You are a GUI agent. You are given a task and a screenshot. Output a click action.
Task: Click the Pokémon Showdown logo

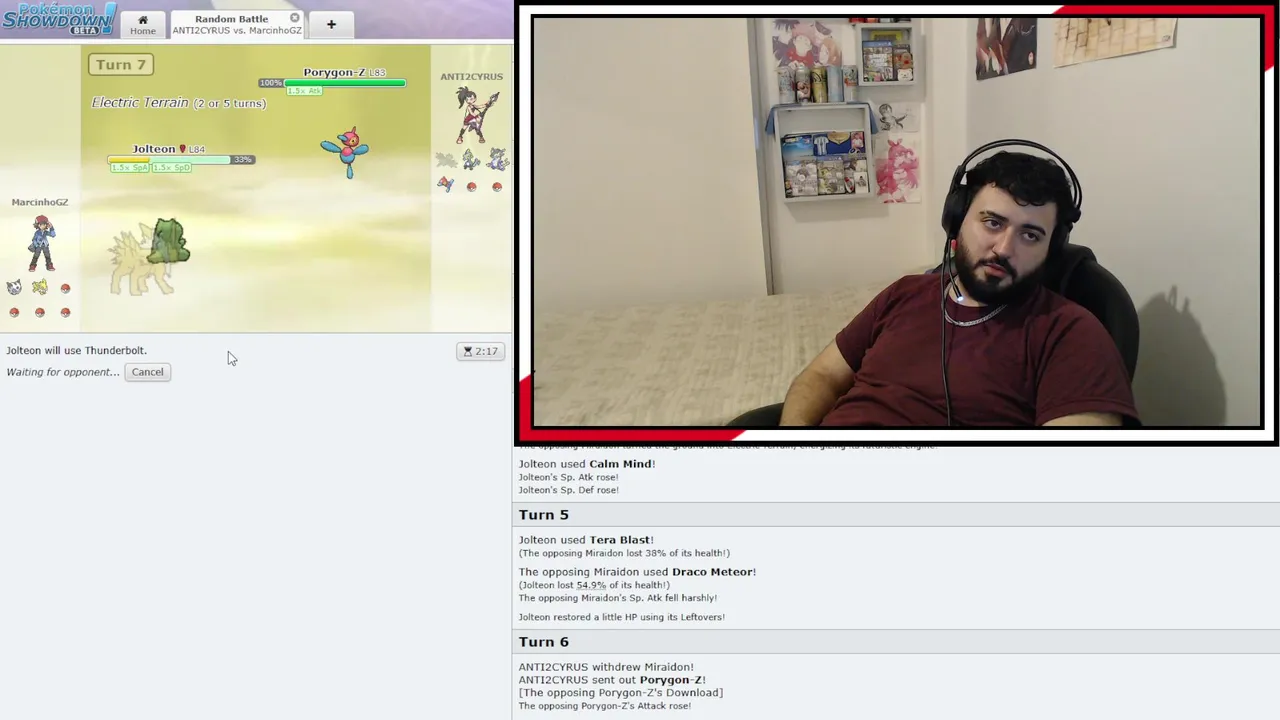click(59, 19)
